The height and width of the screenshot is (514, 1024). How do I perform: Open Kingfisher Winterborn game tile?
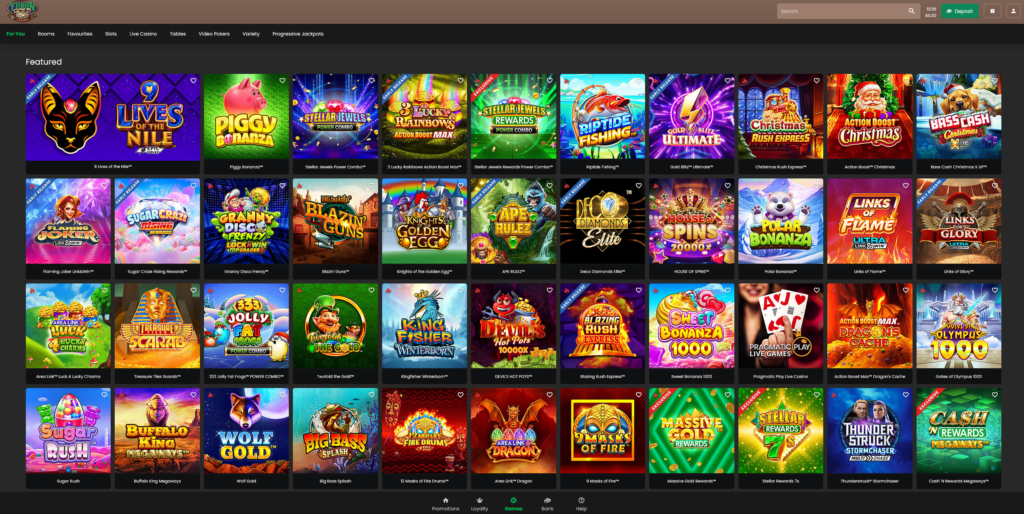click(x=424, y=333)
